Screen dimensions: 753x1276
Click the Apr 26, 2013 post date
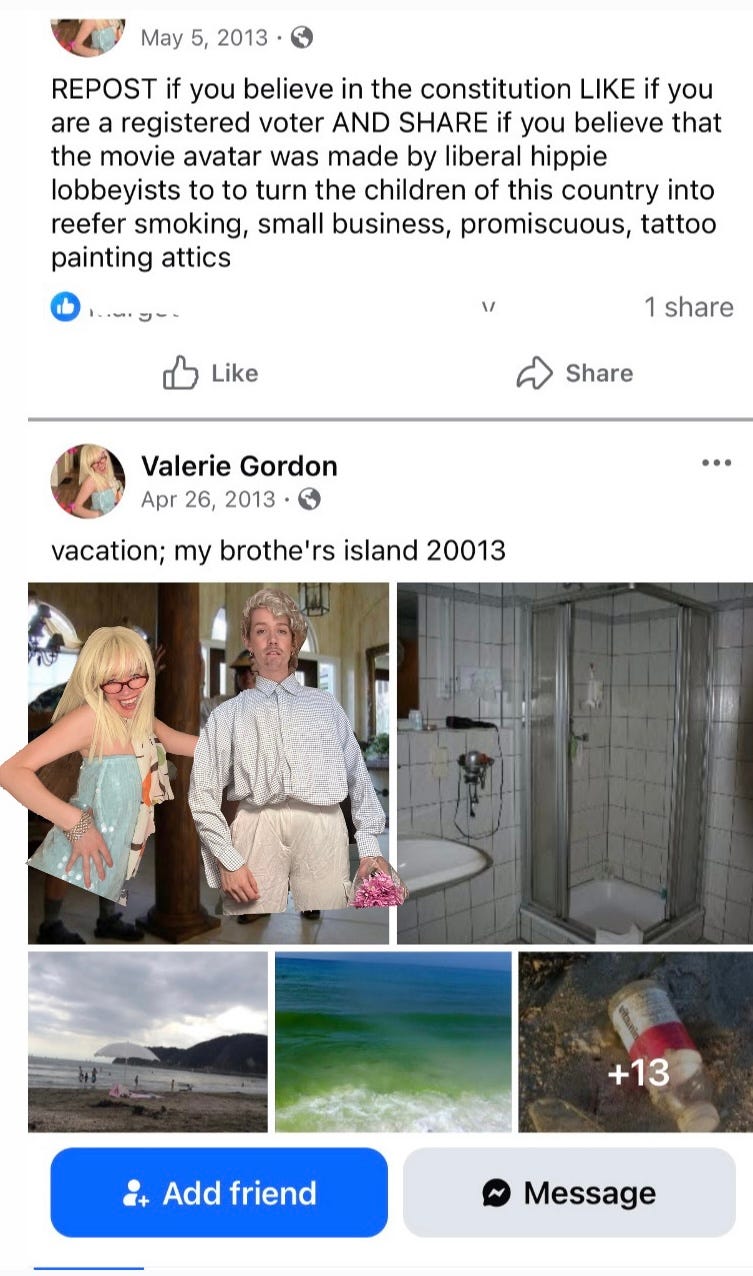(x=208, y=499)
